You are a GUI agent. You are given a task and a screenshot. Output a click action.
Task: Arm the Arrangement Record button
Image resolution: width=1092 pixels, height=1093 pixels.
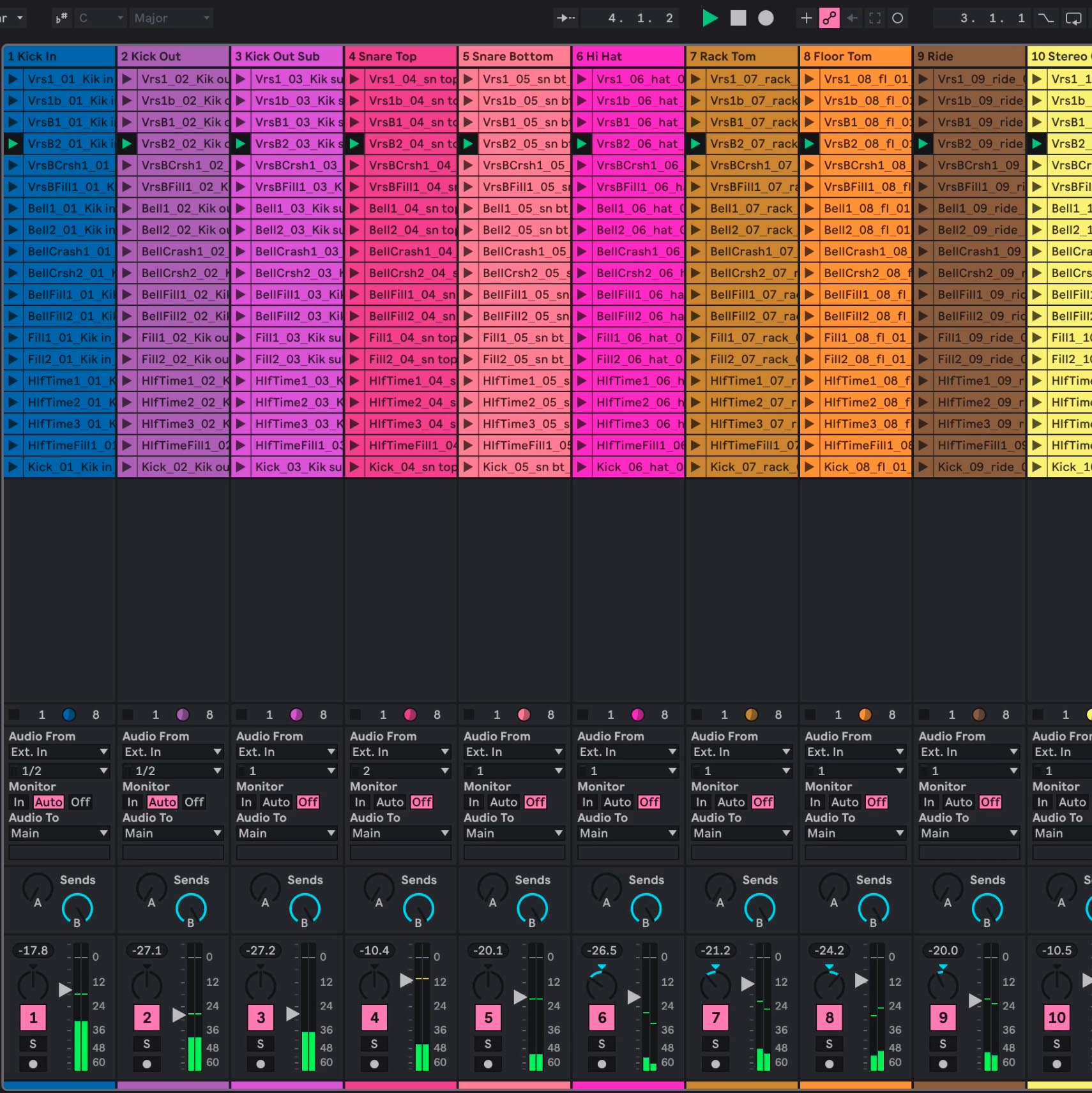[x=766, y=18]
